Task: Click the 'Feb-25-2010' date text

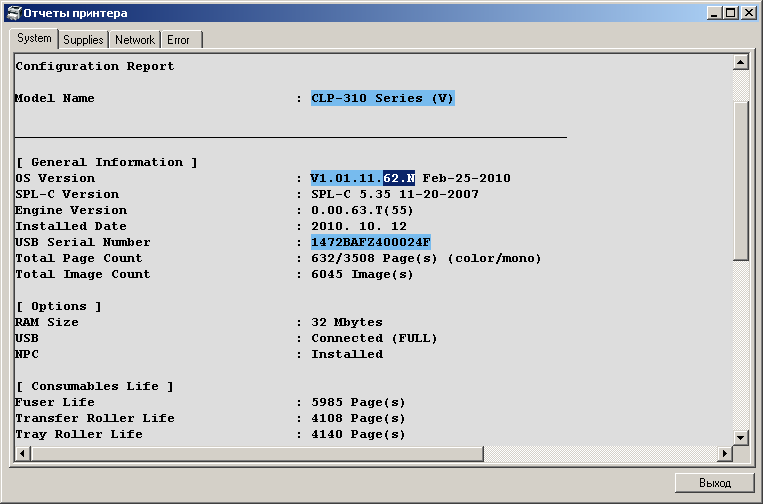Action: pyautogui.click(x=466, y=178)
